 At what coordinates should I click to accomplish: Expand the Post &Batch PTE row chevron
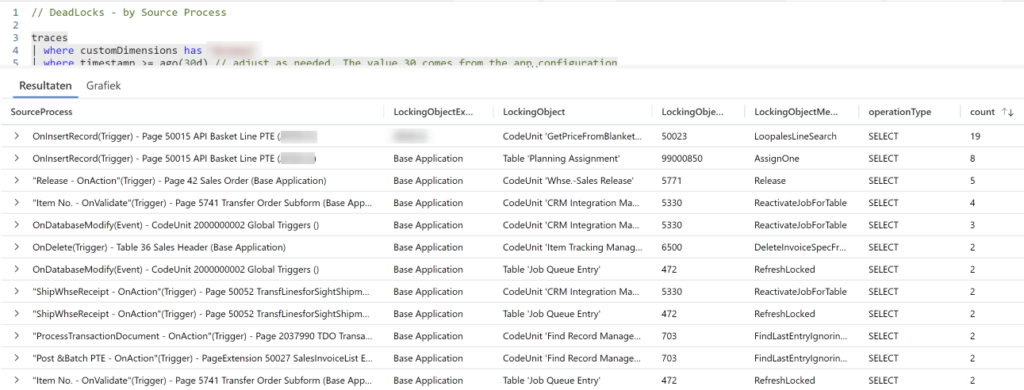click(x=17, y=358)
